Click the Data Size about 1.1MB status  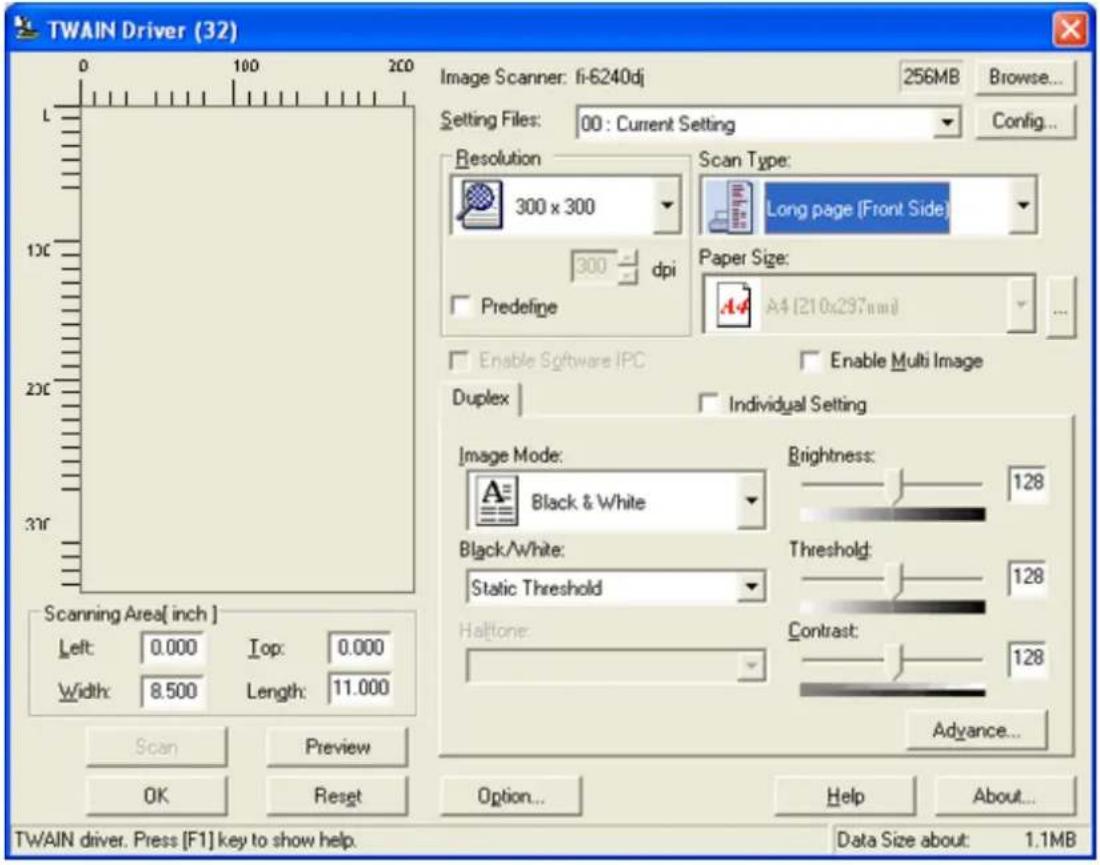click(956, 839)
